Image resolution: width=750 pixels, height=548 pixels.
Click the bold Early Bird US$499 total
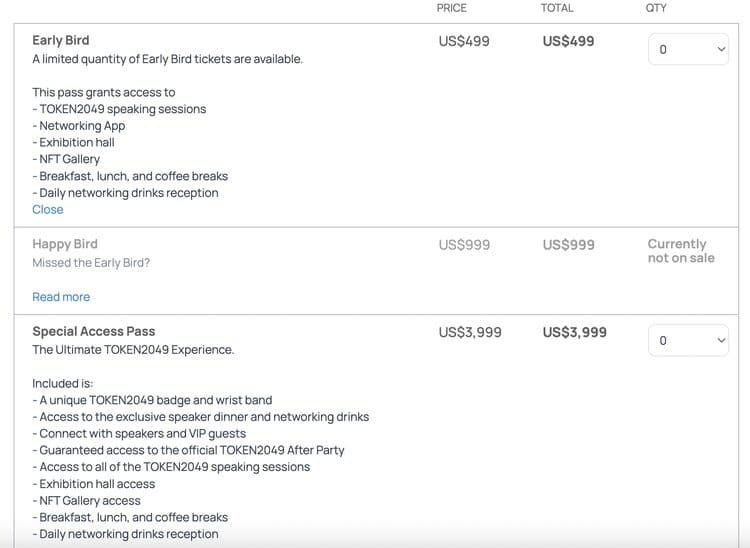click(x=568, y=42)
